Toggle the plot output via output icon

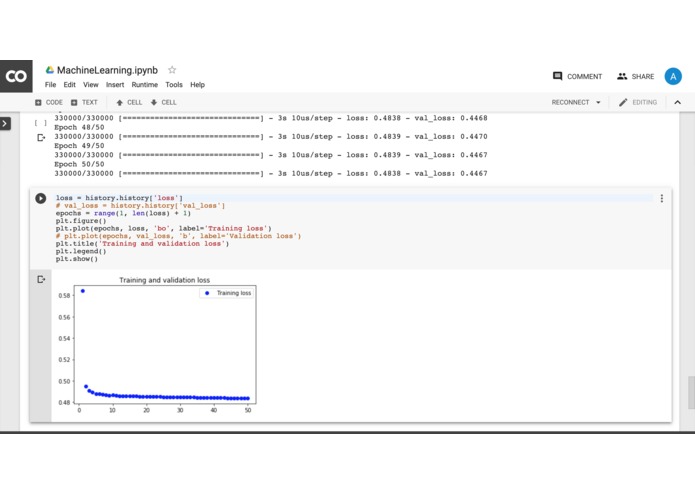pos(41,279)
